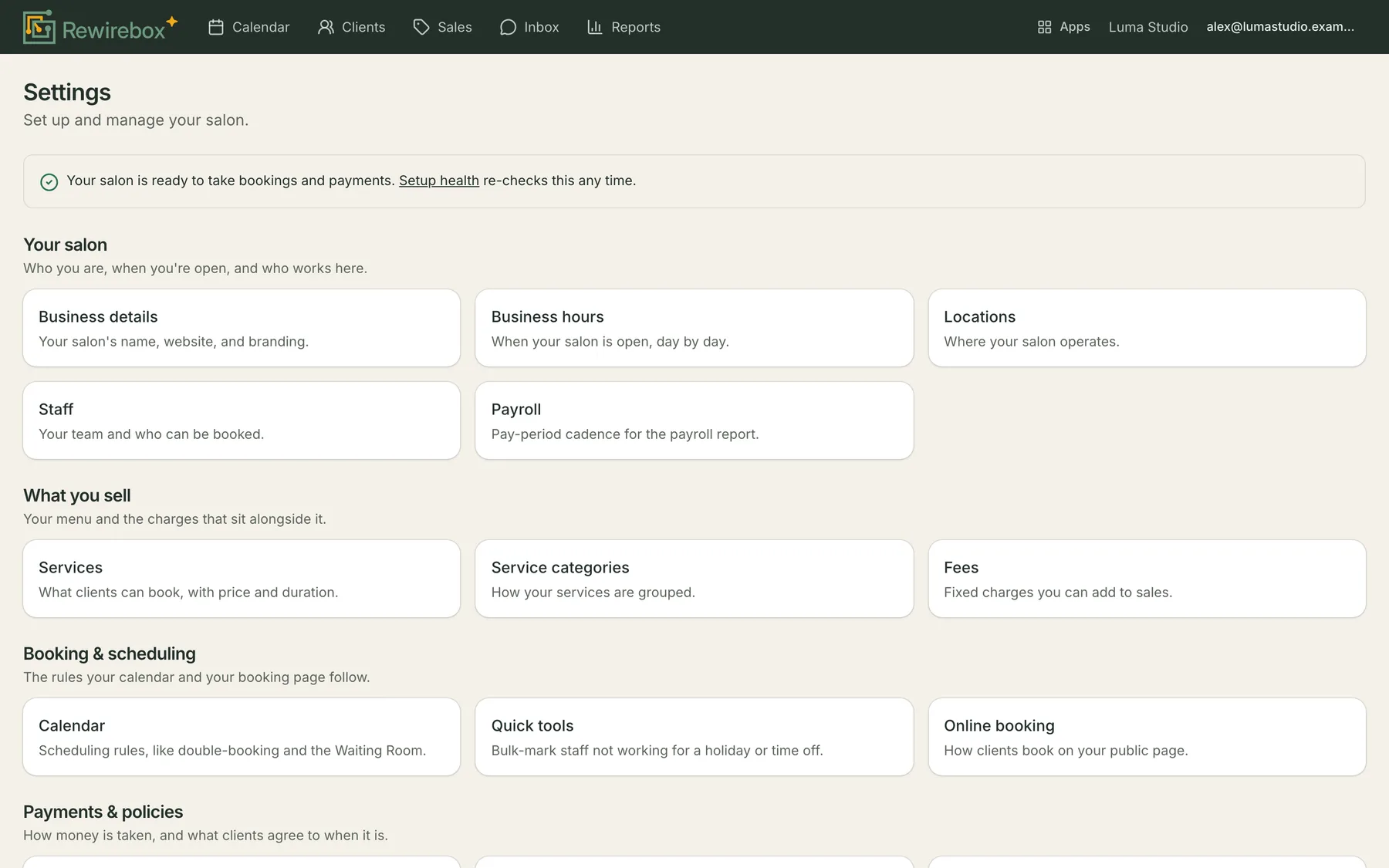Open the Payroll settings card
The height and width of the screenshot is (868, 1389).
[694, 420]
